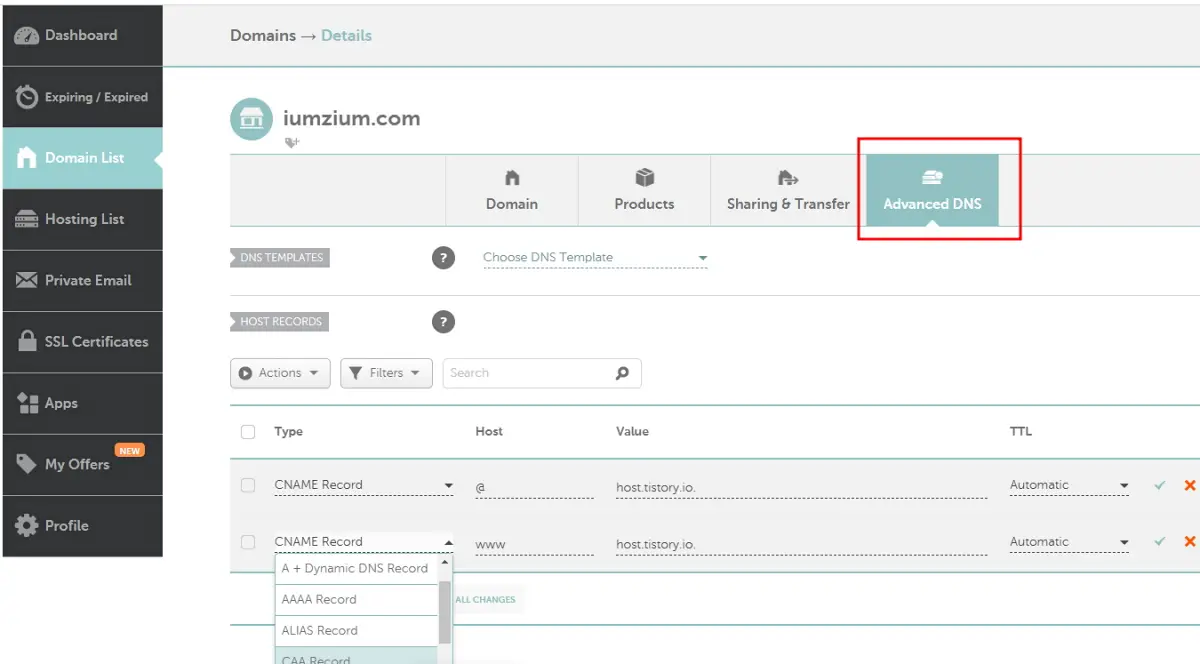Open the Apps sidebar item
Screen dimensions: 1200x664
coord(60,403)
